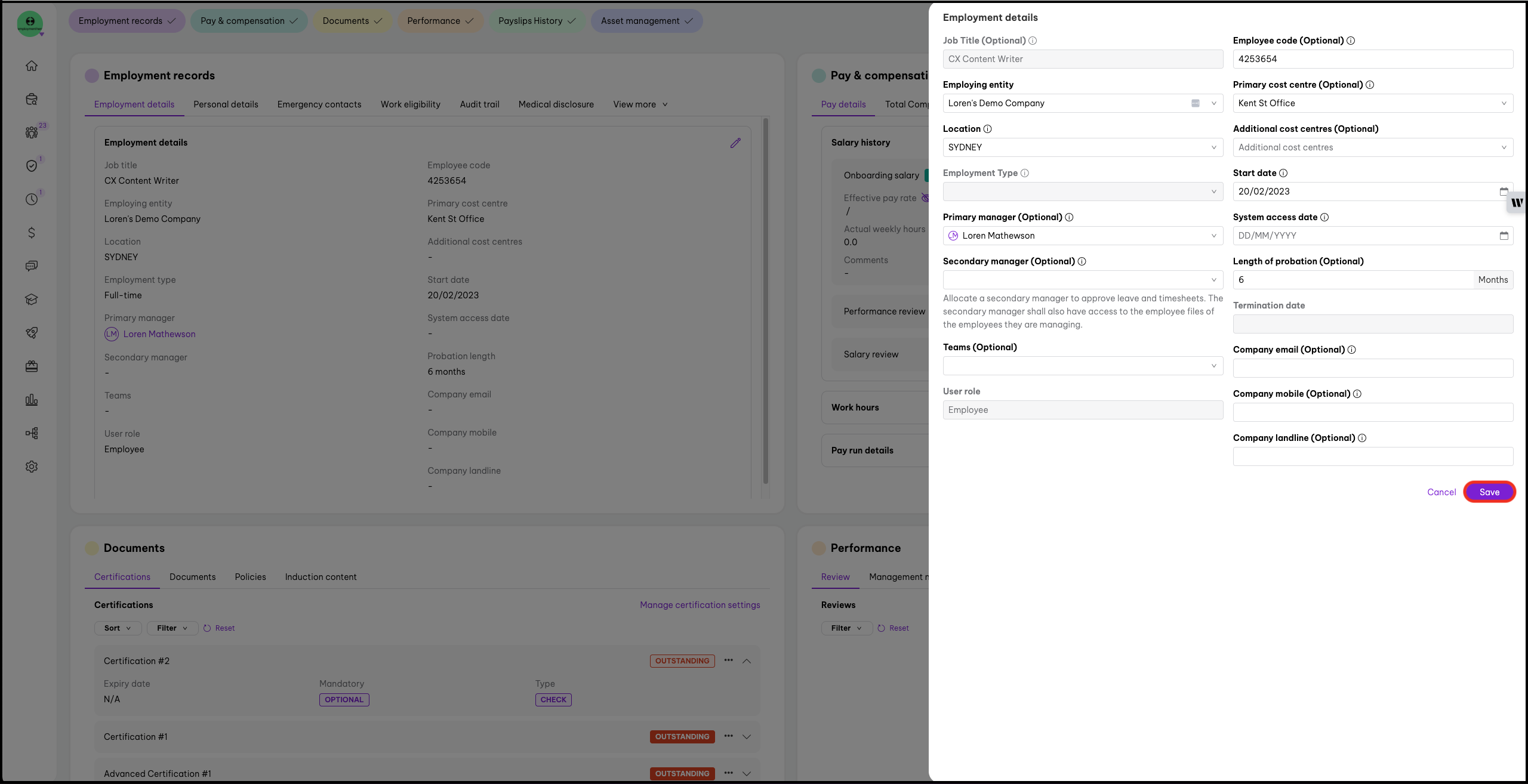Screen dimensions: 1528x784
Task: Open the Secondary manager dropdown
Action: [x=1082, y=280]
